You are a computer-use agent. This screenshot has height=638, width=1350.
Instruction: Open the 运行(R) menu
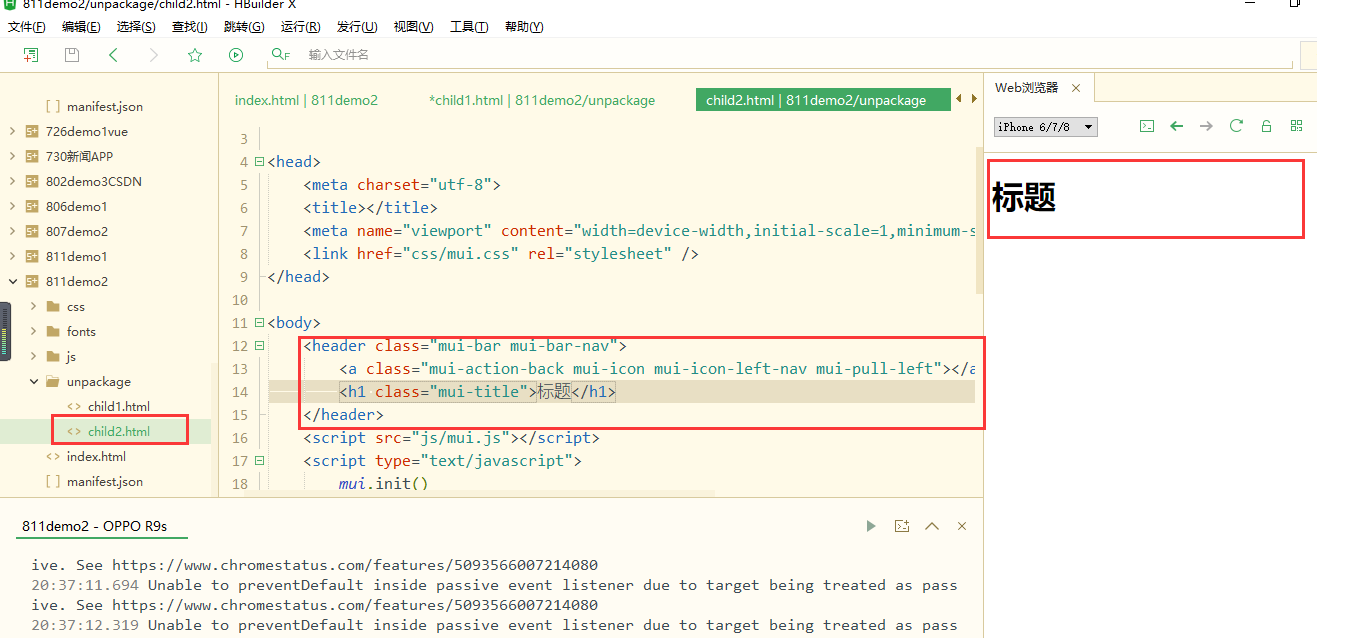click(301, 27)
